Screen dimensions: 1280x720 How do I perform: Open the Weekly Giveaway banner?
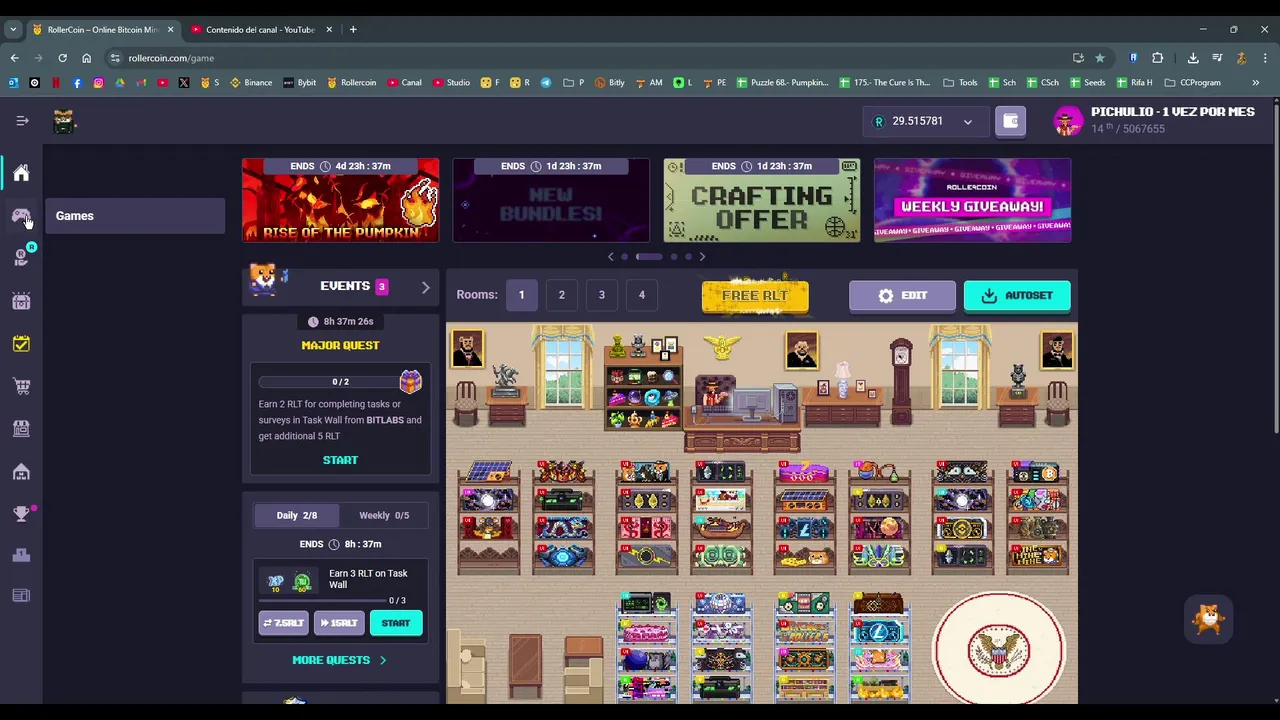pos(972,200)
